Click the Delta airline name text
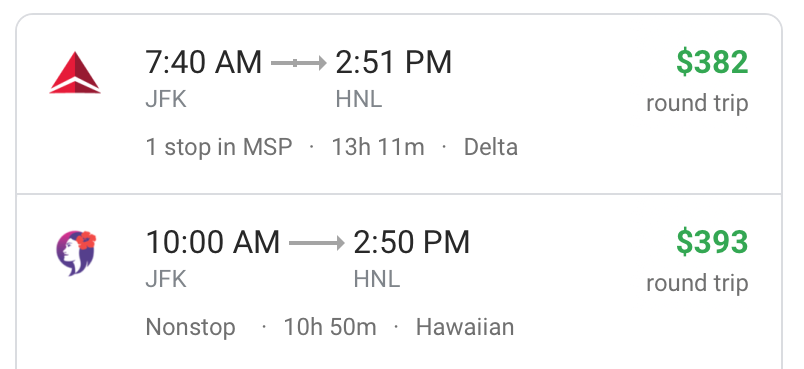The image size is (804, 369). 491,148
